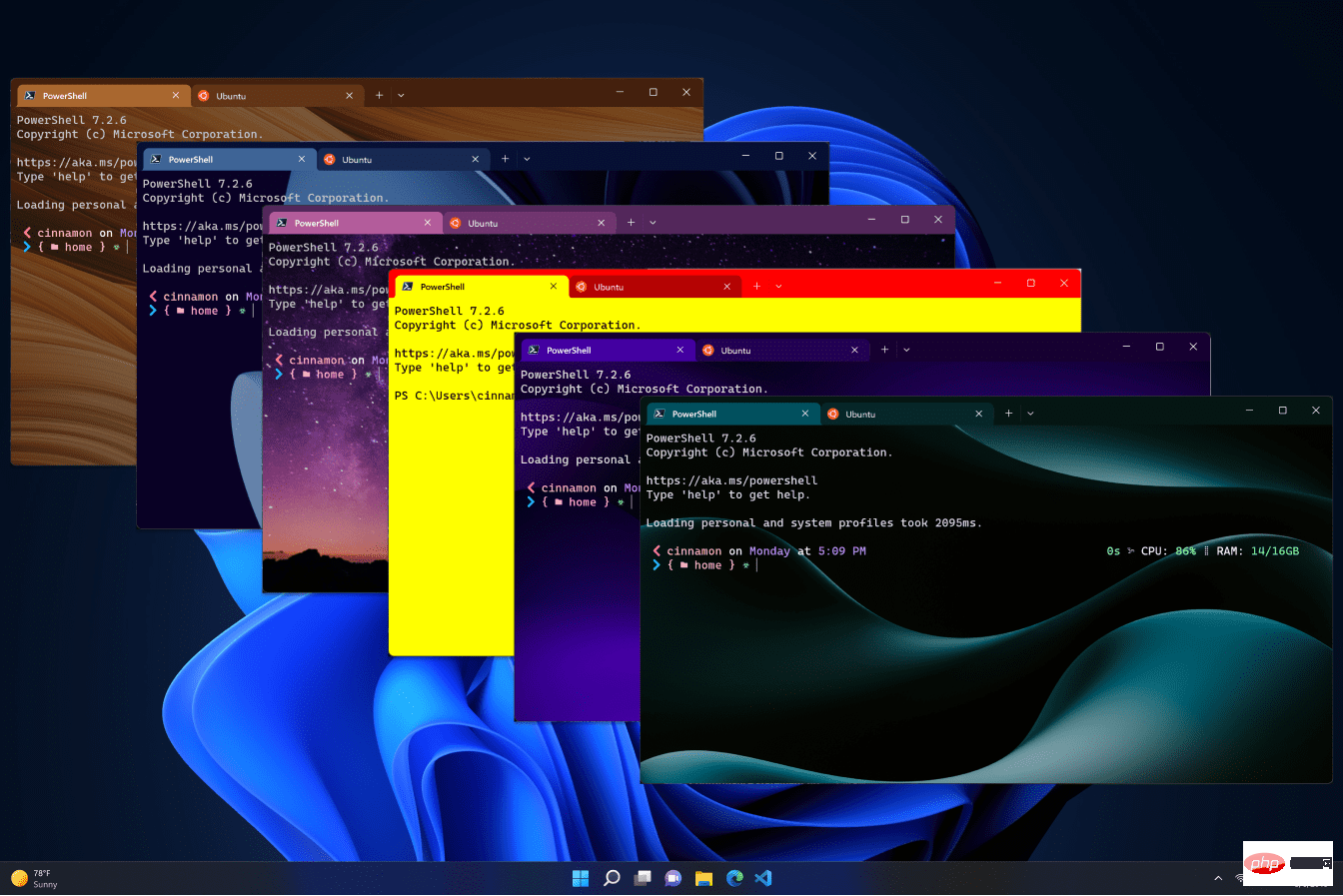
Task: Open the weather widget showing 78°F Sunny
Action: [x=35, y=878]
